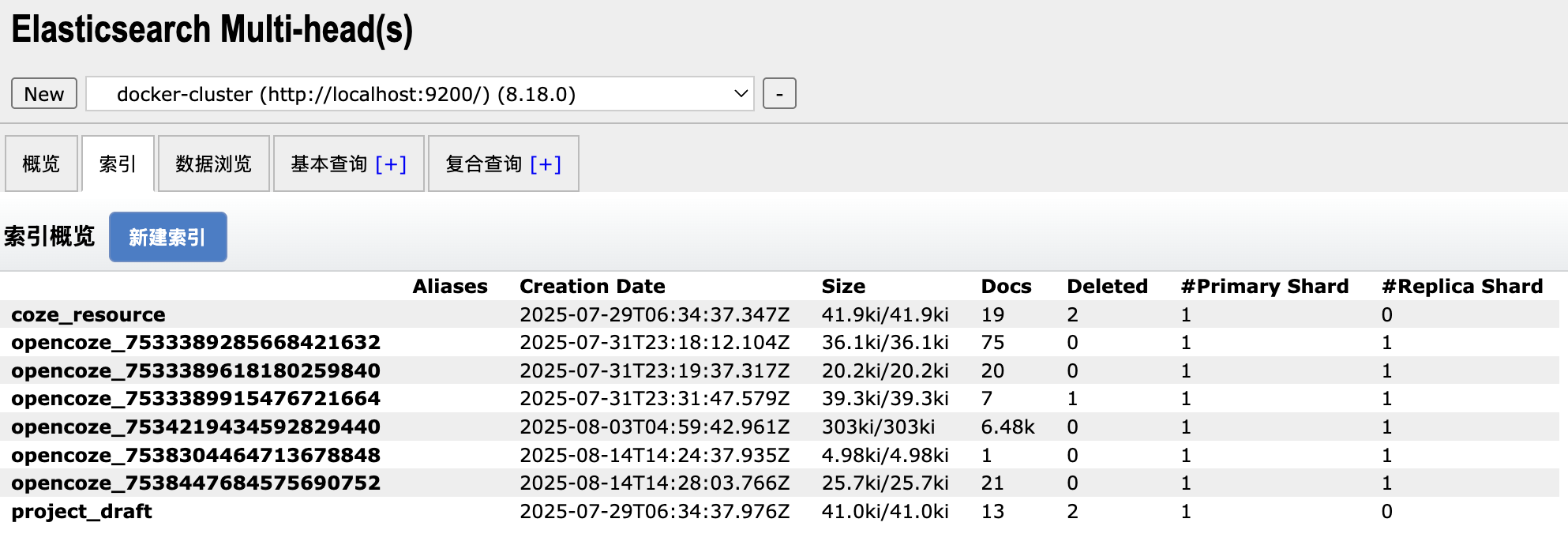
Task: Click docs count 6.48k
Action: [1007, 427]
